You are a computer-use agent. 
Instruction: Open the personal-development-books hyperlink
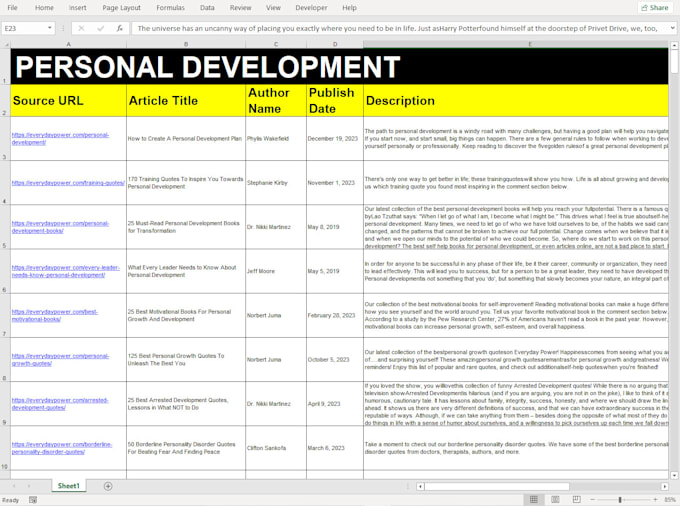(60, 227)
